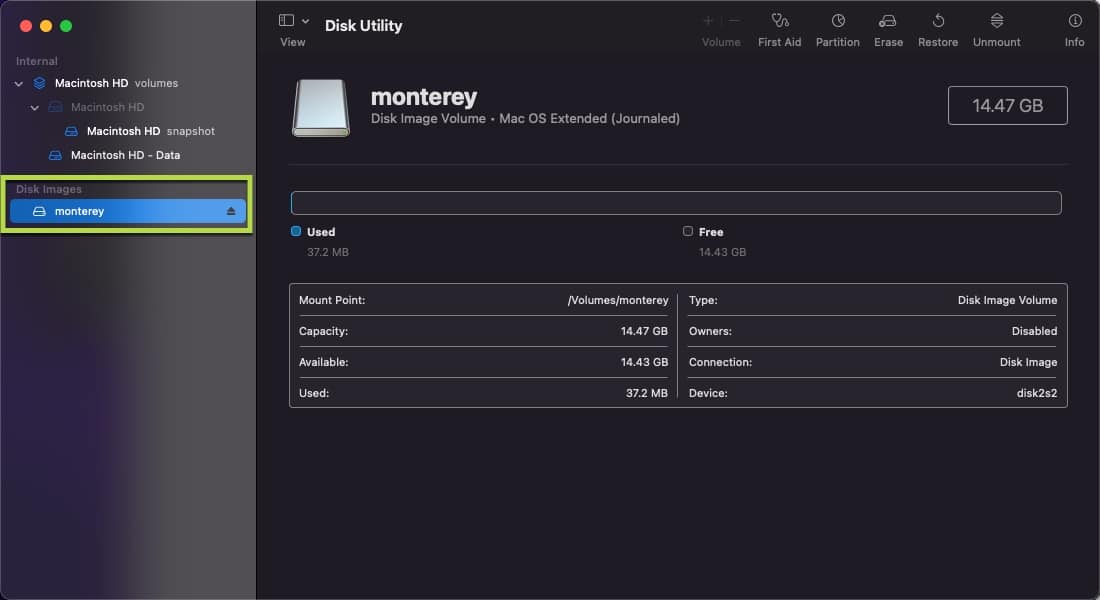Viewport: 1100px width, 600px height.
Task: Click the Internal sidebar section header
Action: (36, 61)
